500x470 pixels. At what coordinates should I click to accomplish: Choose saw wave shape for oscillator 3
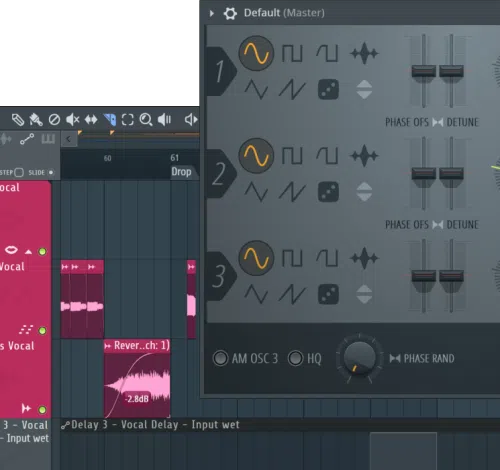pos(292,294)
